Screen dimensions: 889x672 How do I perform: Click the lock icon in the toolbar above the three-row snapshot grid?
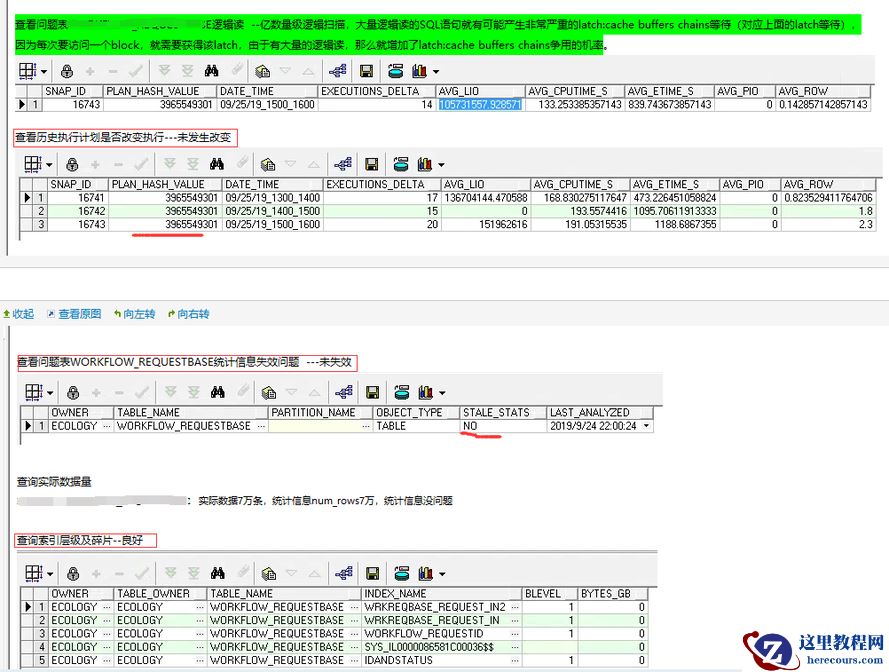pyautogui.click(x=72, y=164)
